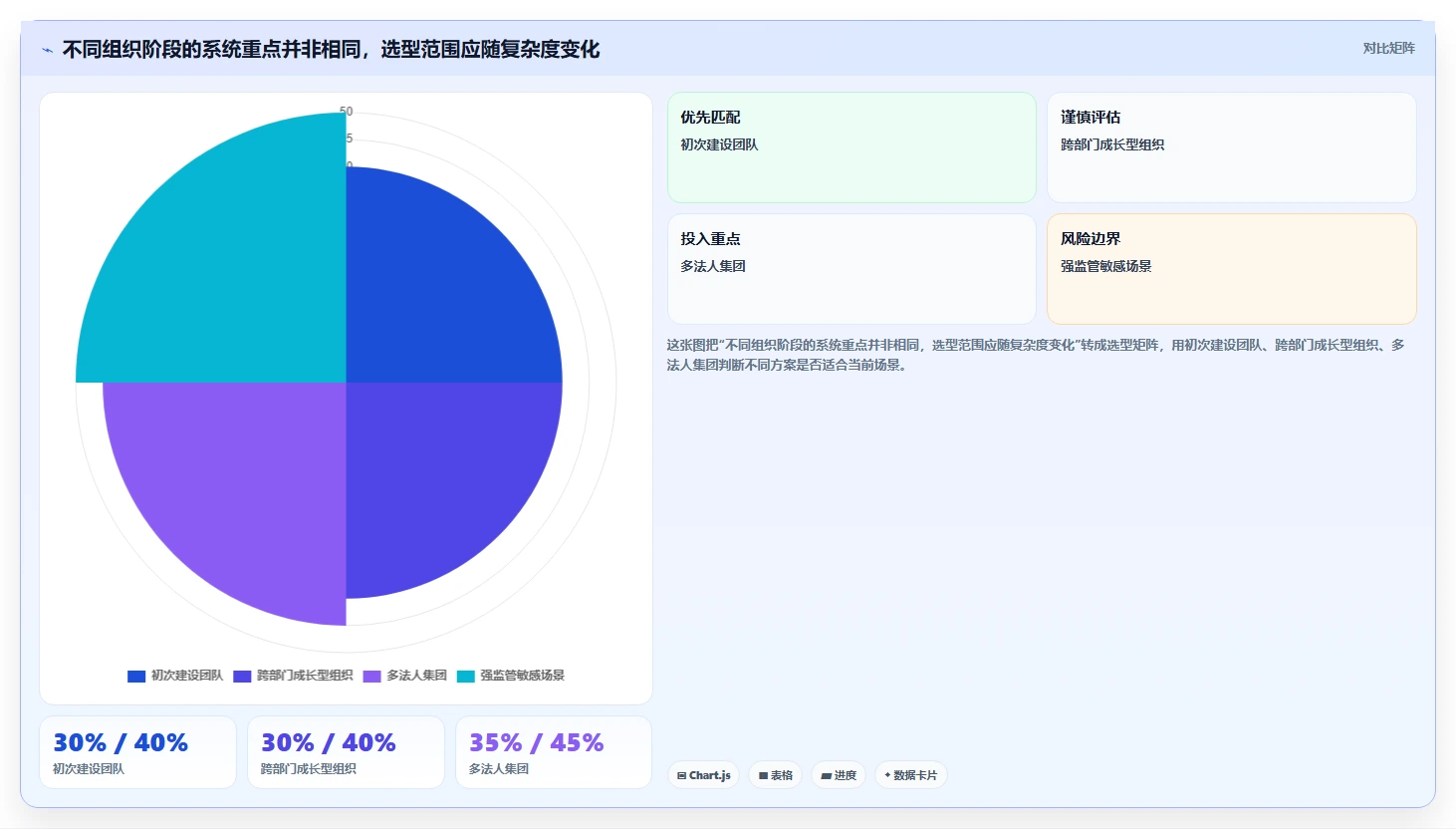Screen dimensions: 1456x829
Task: Click the description paragraph starting 这张图把
Action: pyautogui.click(x=1036, y=355)
